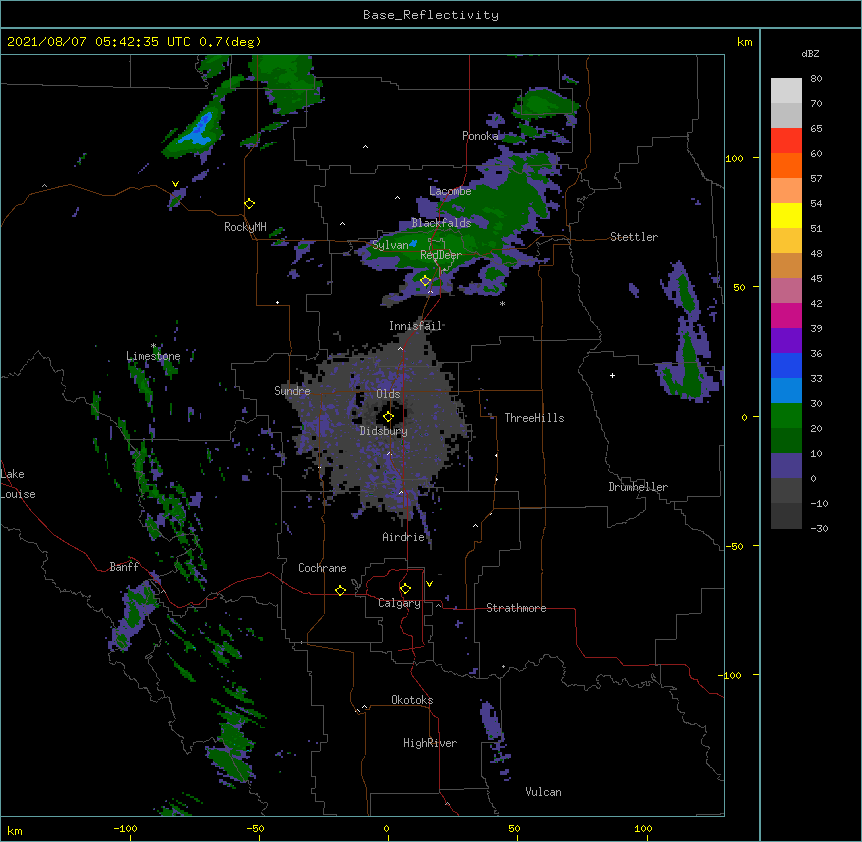Click the Sundre town label
The height and width of the screenshot is (842, 862).
(292, 391)
